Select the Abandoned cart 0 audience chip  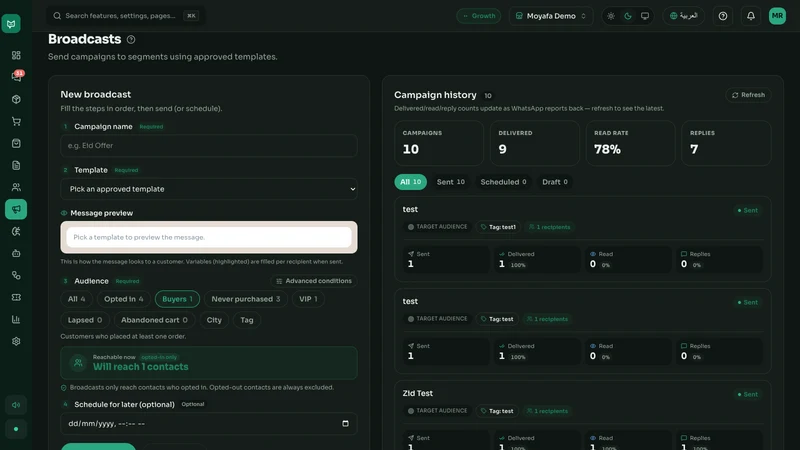point(154,320)
